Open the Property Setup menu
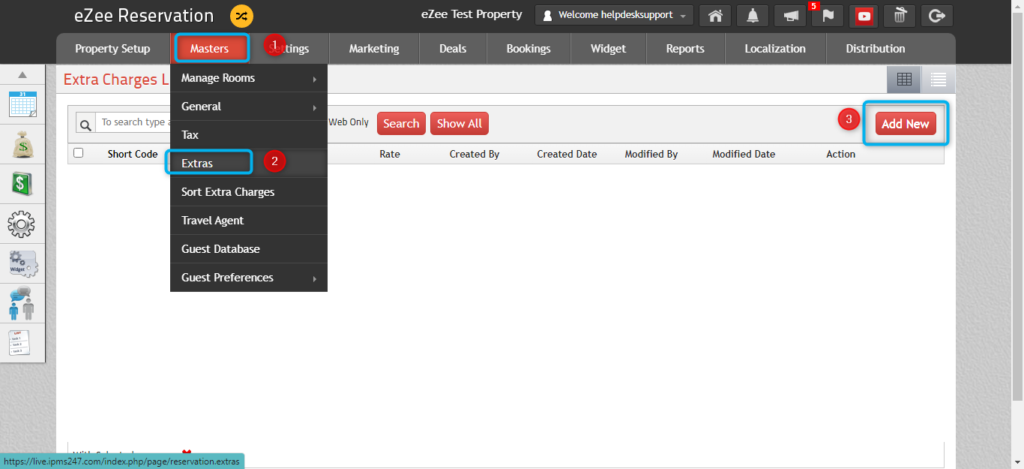This screenshot has width=1024, height=469. click(112, 49)
